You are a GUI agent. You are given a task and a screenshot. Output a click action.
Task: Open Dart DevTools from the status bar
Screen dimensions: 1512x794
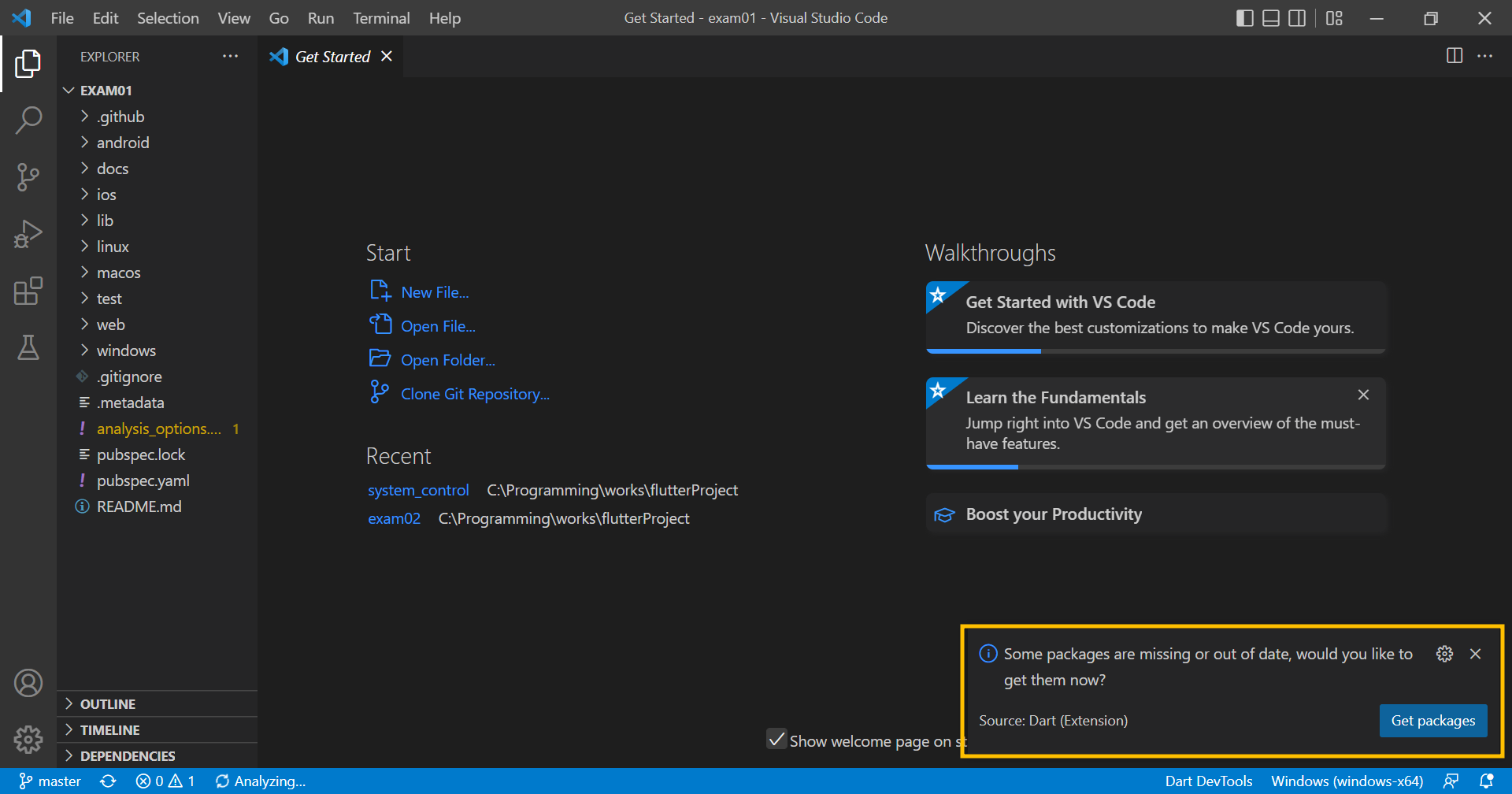tap(1209, 781)
